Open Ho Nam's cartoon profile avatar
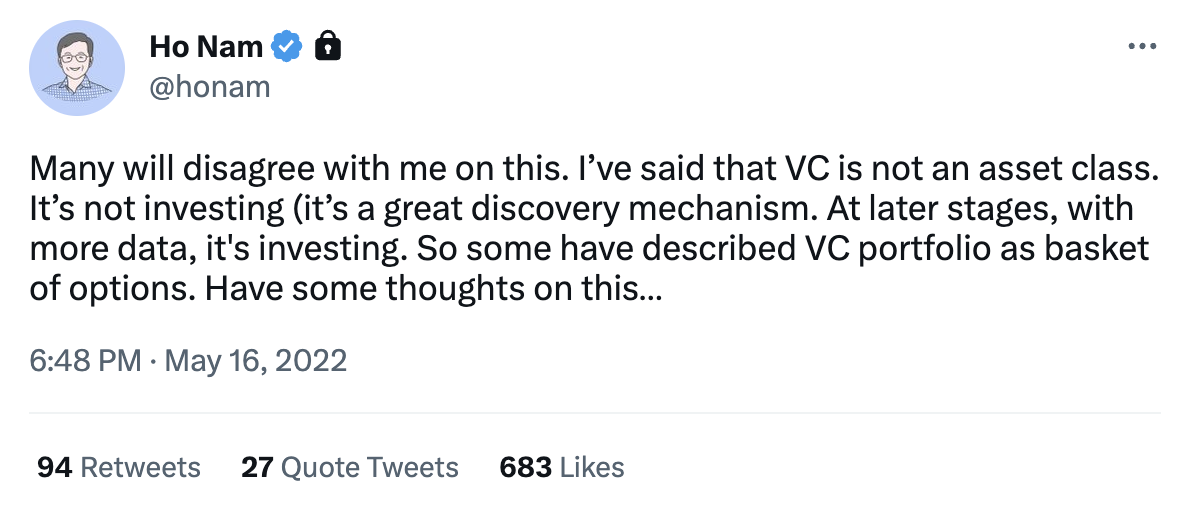Viewport: 1188px width, 512px height. [x=77, y=66]
